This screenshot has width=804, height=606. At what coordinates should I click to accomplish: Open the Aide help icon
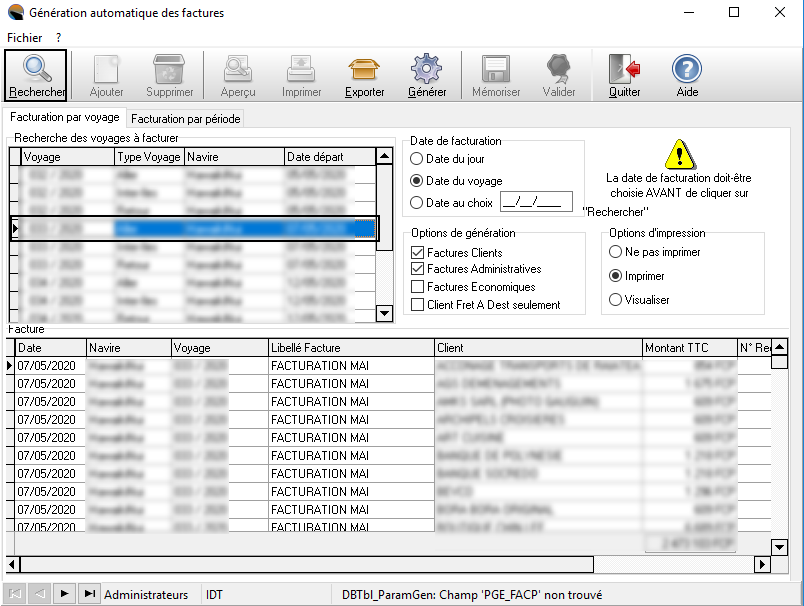[x=687, y=69]
